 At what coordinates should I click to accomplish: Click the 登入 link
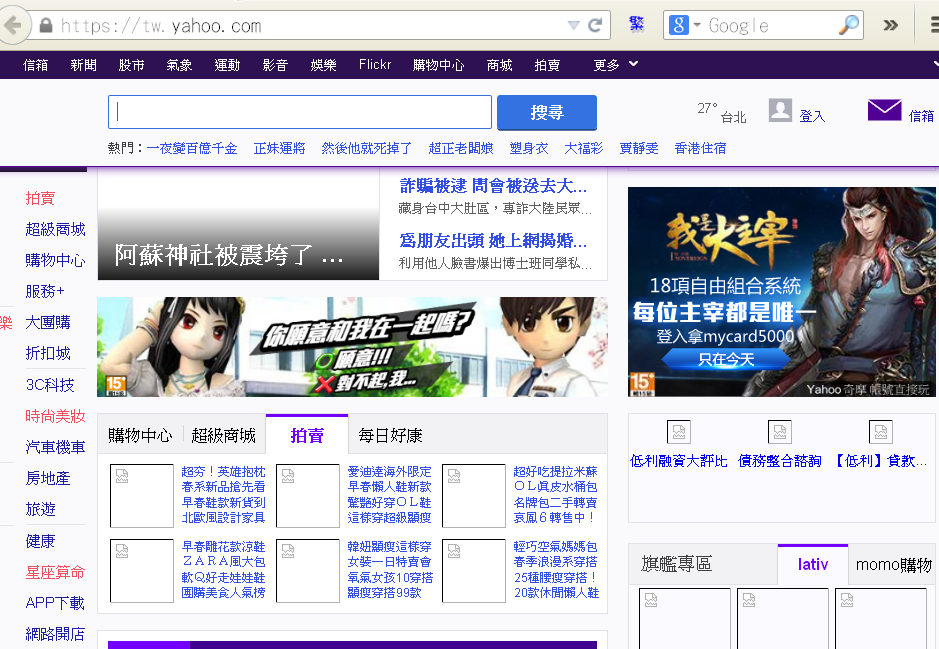(x=812, y=116)
